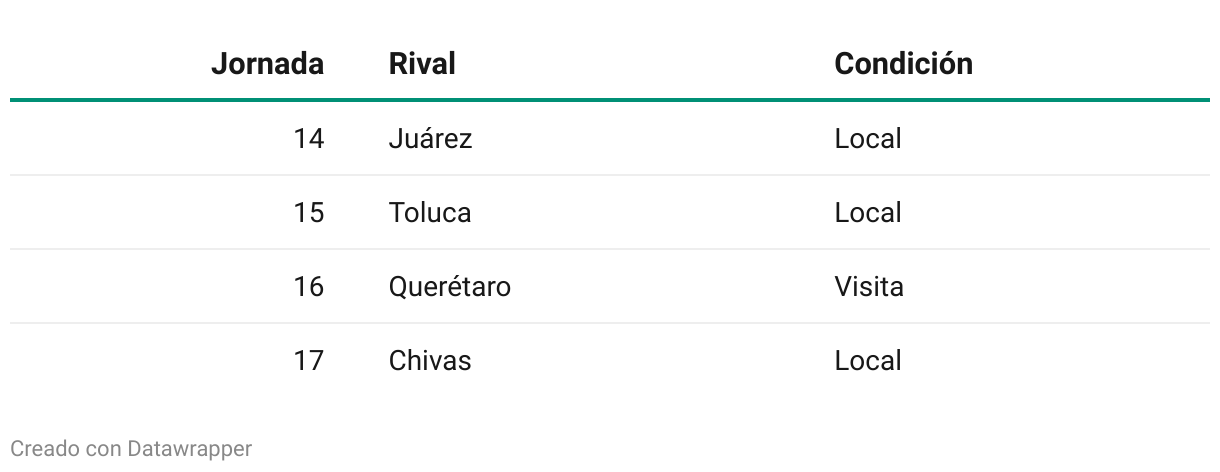Select the Toluca rival cell

click(430, 213)
